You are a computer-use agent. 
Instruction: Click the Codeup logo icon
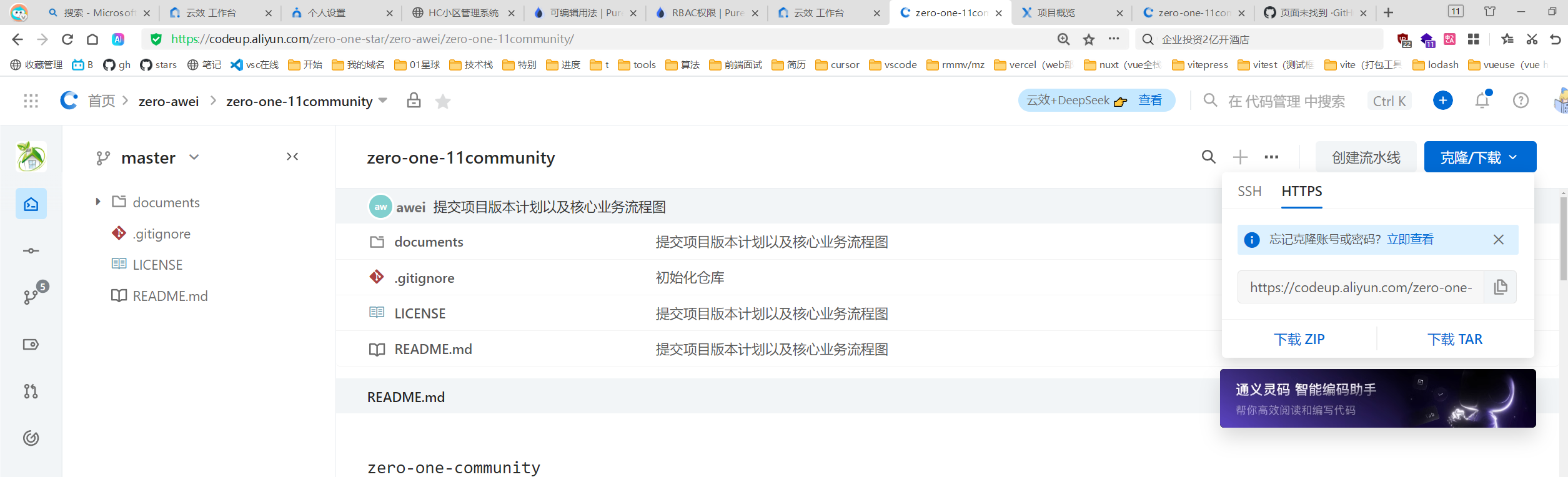coord(69,100)
